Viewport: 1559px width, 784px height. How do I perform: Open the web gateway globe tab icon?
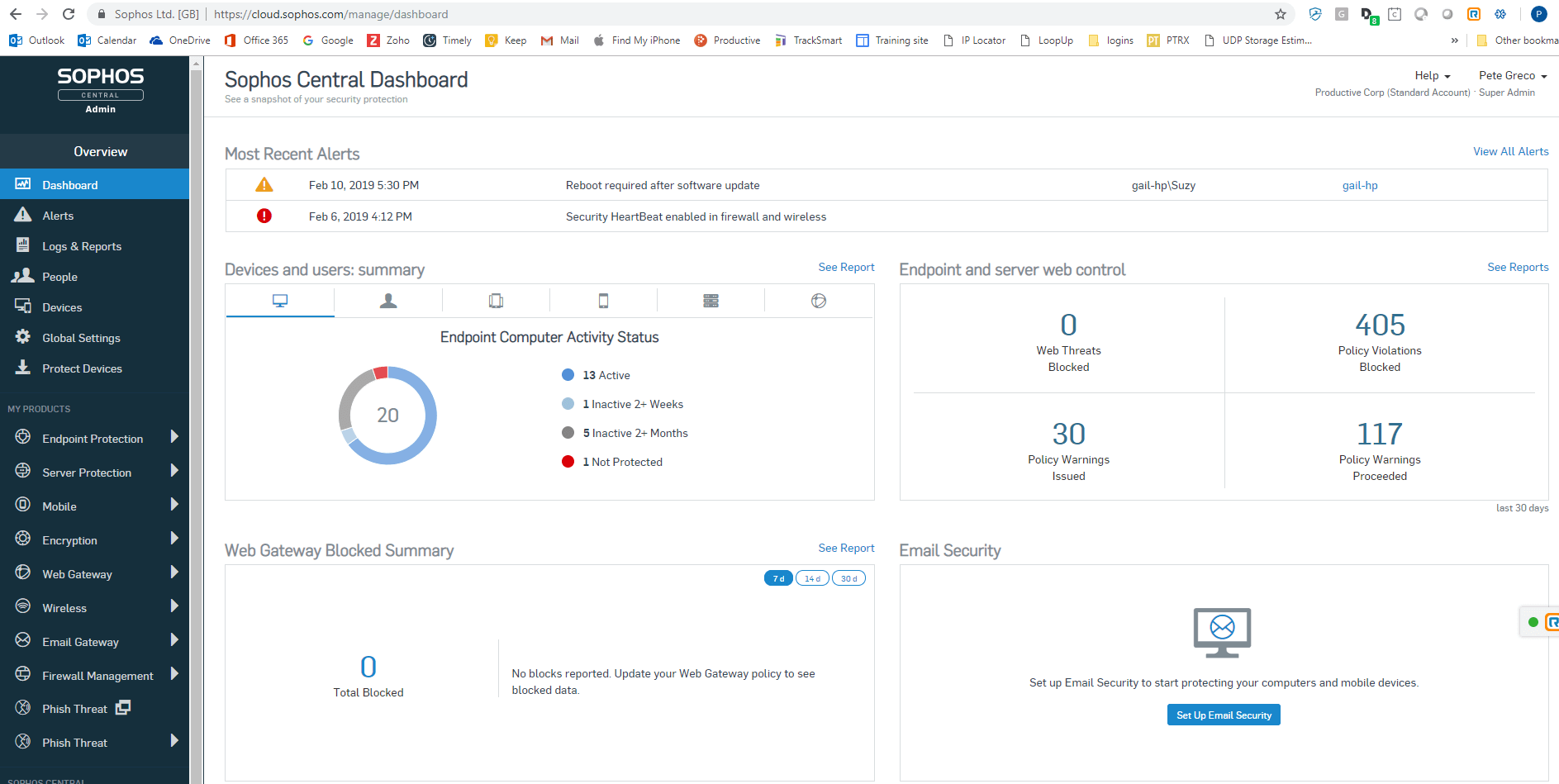pos(819,301)
